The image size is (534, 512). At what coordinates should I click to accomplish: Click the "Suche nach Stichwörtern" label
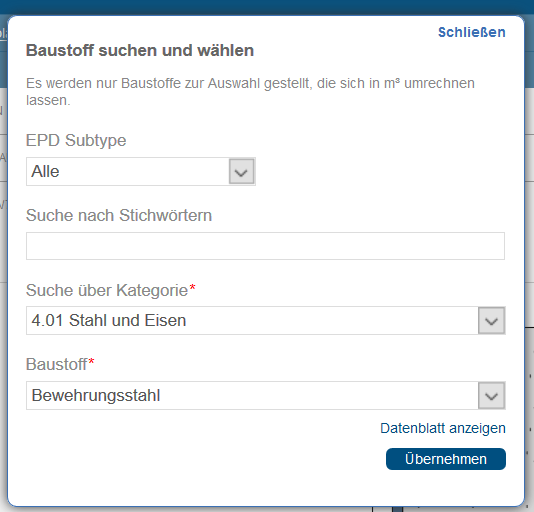coord(119,215)
